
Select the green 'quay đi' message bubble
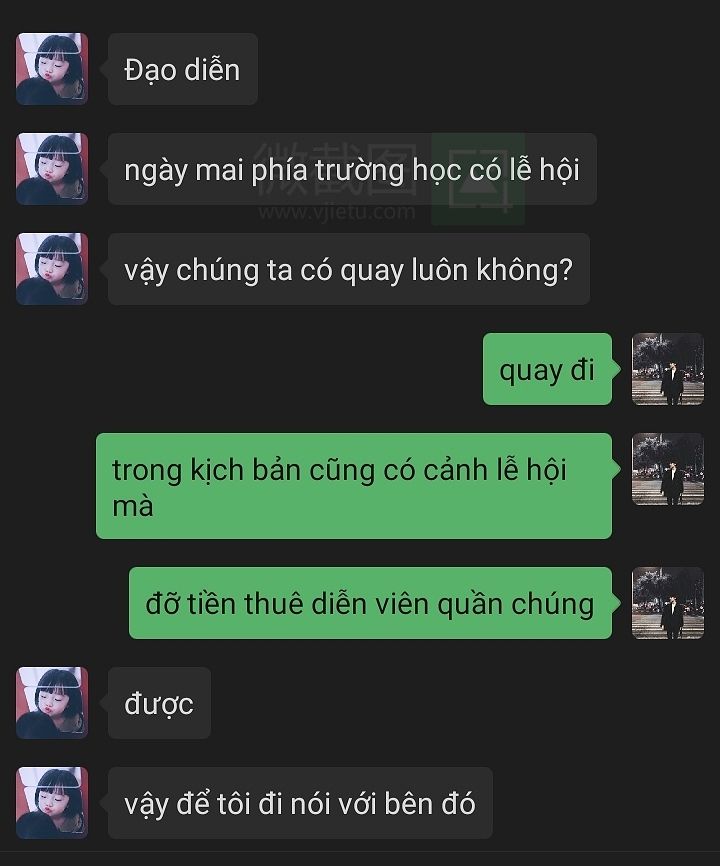(547, 369)
